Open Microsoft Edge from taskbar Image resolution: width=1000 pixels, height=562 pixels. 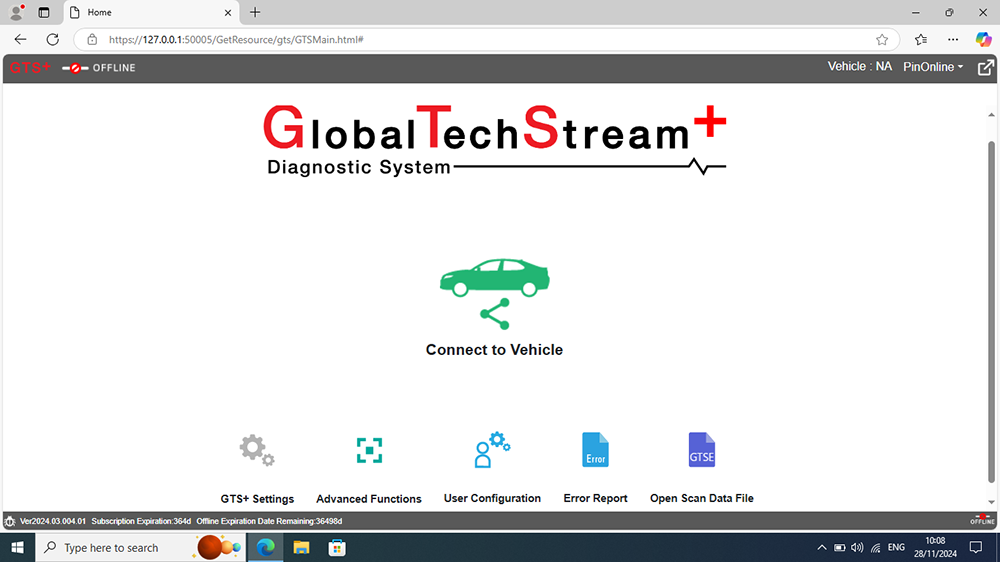point(265,547)
